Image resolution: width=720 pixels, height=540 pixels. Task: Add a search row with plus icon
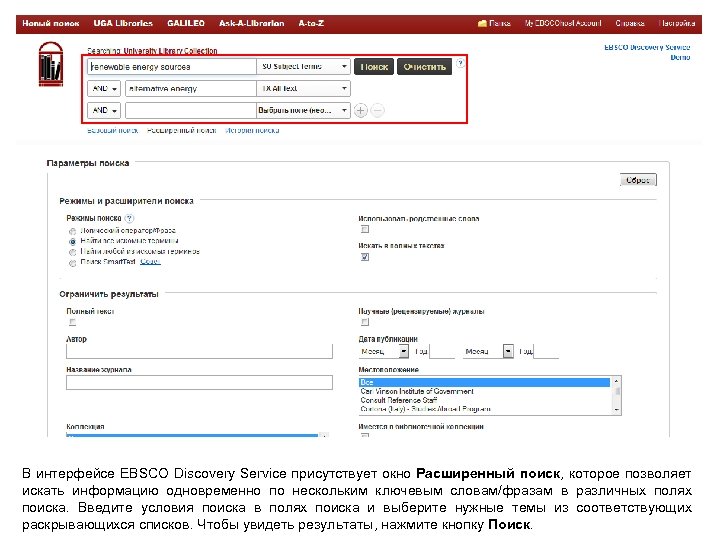tap(360, 111)
